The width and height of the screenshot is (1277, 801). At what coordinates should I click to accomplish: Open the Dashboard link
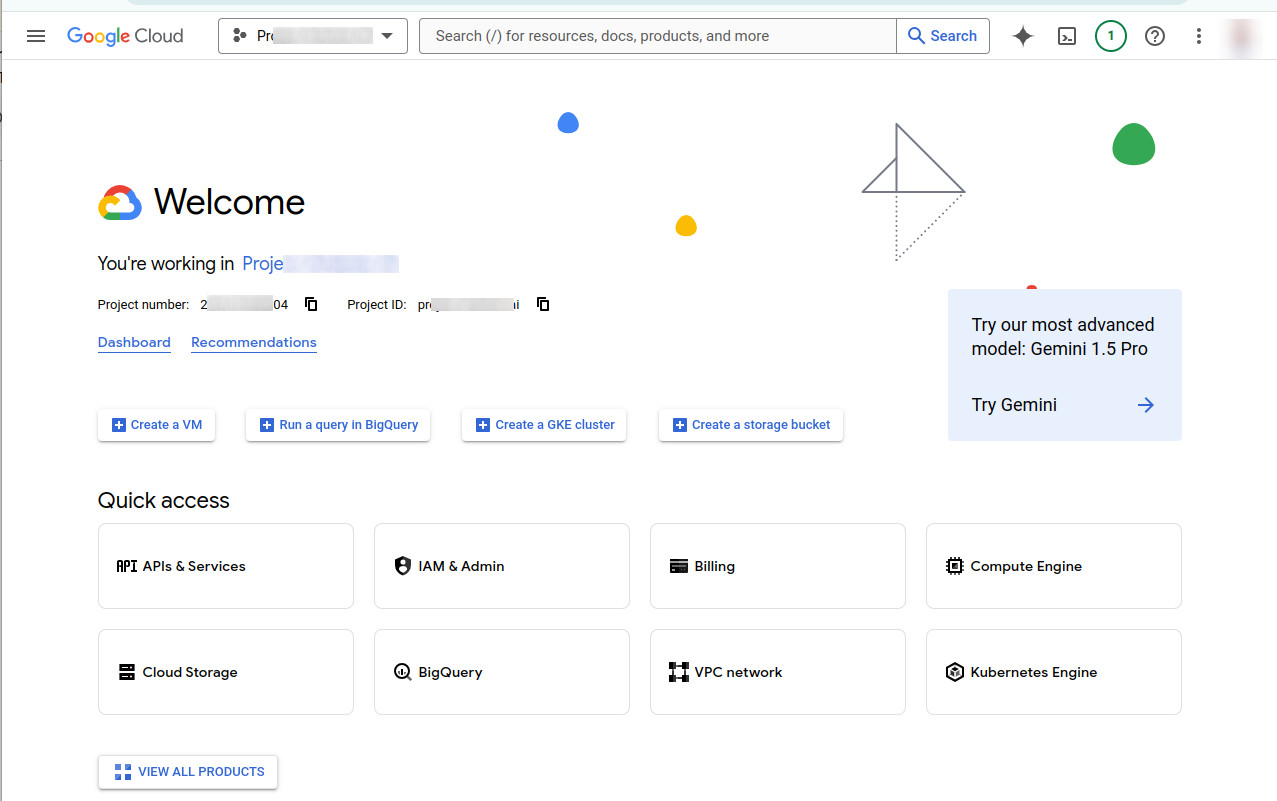click(134, 342)
